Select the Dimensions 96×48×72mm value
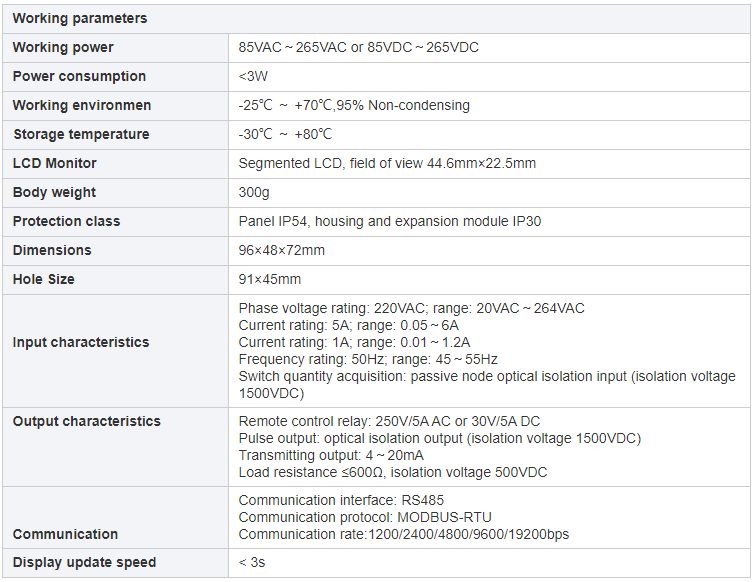 pos(281,250)
